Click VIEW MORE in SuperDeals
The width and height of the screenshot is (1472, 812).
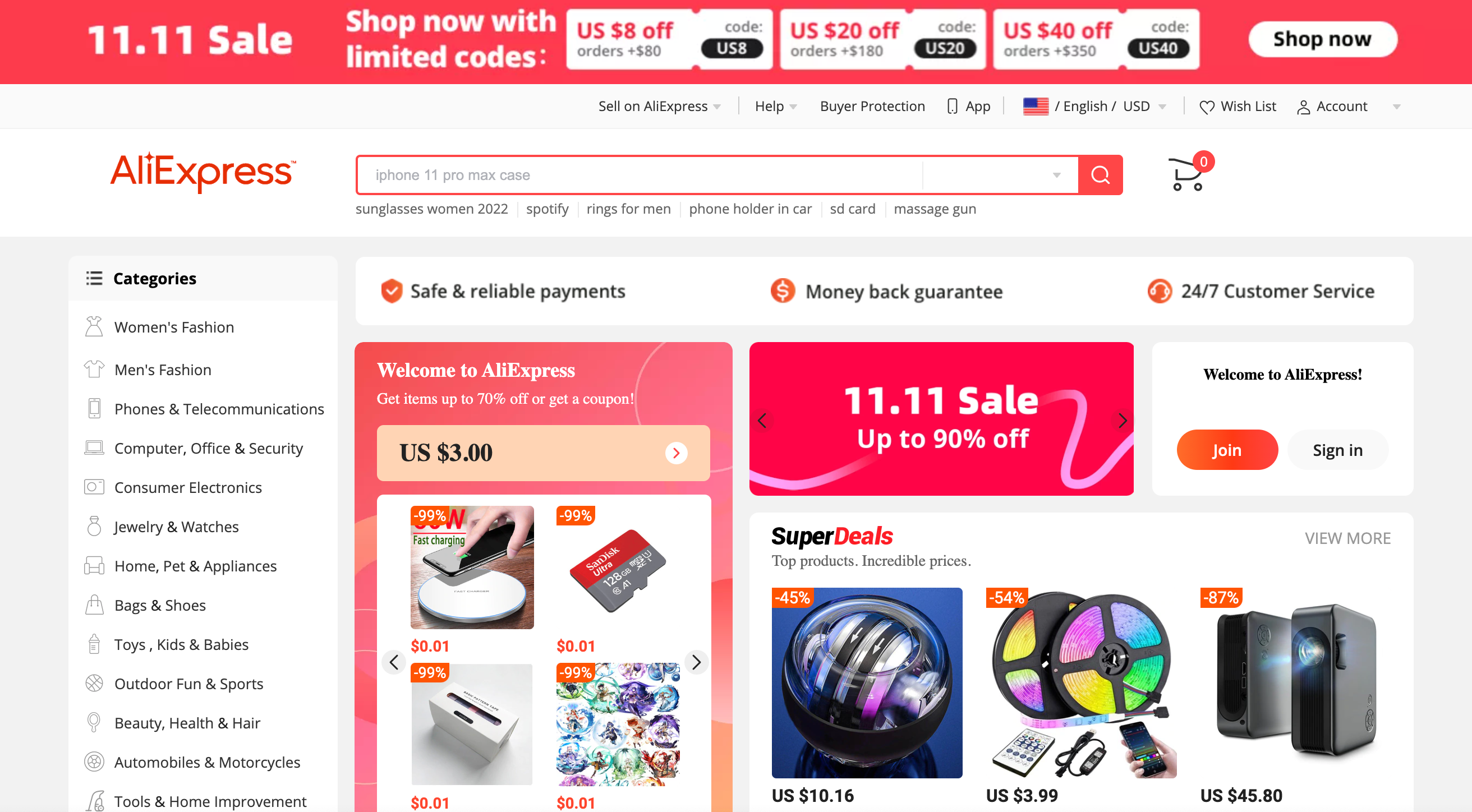pyautogui.click(x=1347, y=538)
